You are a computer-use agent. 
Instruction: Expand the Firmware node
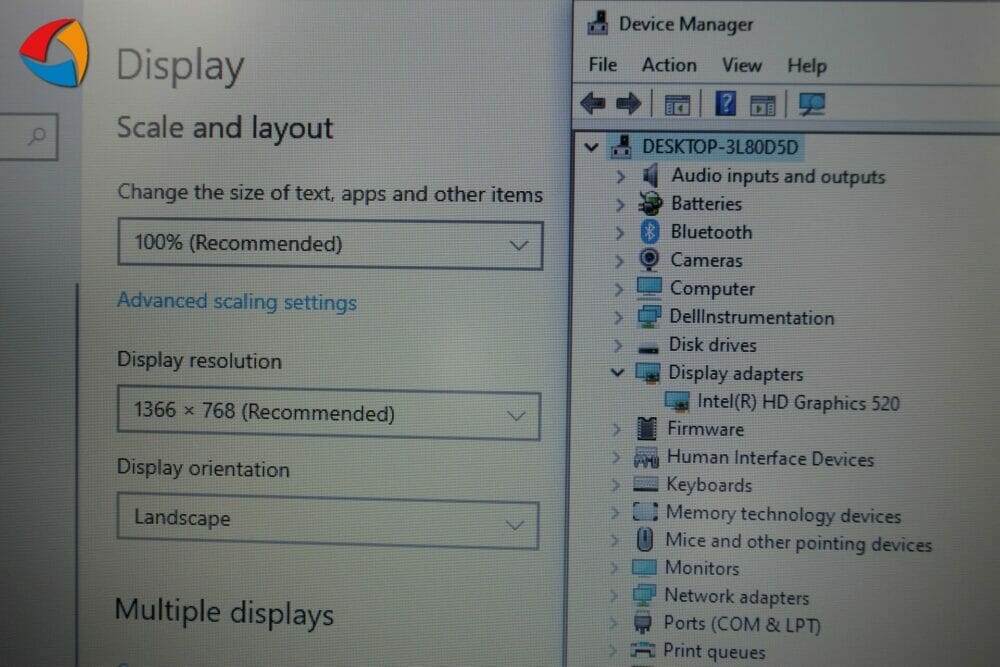(x=616, y=429)
